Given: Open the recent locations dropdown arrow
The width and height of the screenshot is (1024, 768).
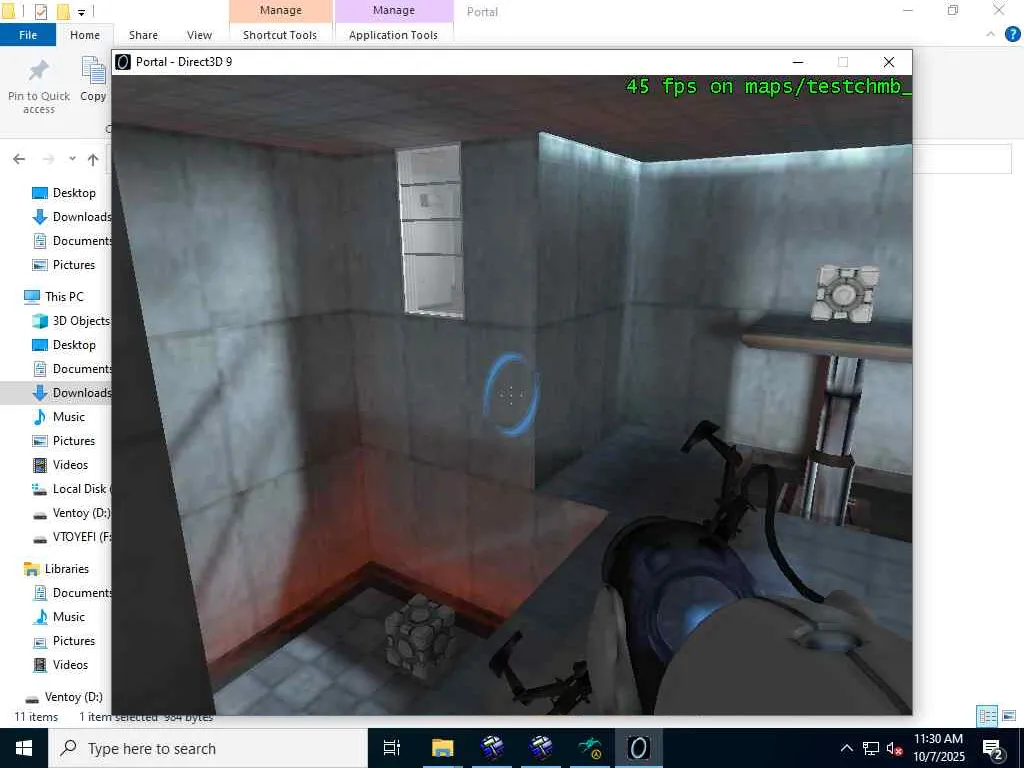Looking at the screenshot, I should pos(72,159).
